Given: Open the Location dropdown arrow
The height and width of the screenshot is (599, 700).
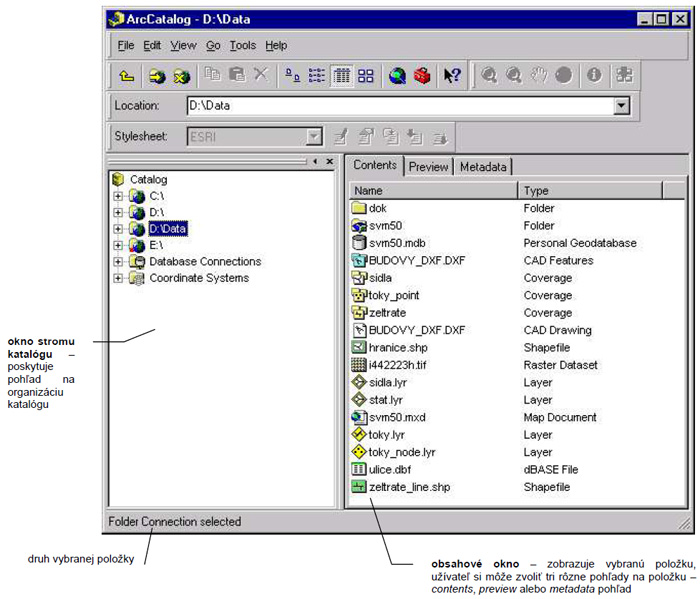Looking at the screenshot, I should [x=621, y=106].
